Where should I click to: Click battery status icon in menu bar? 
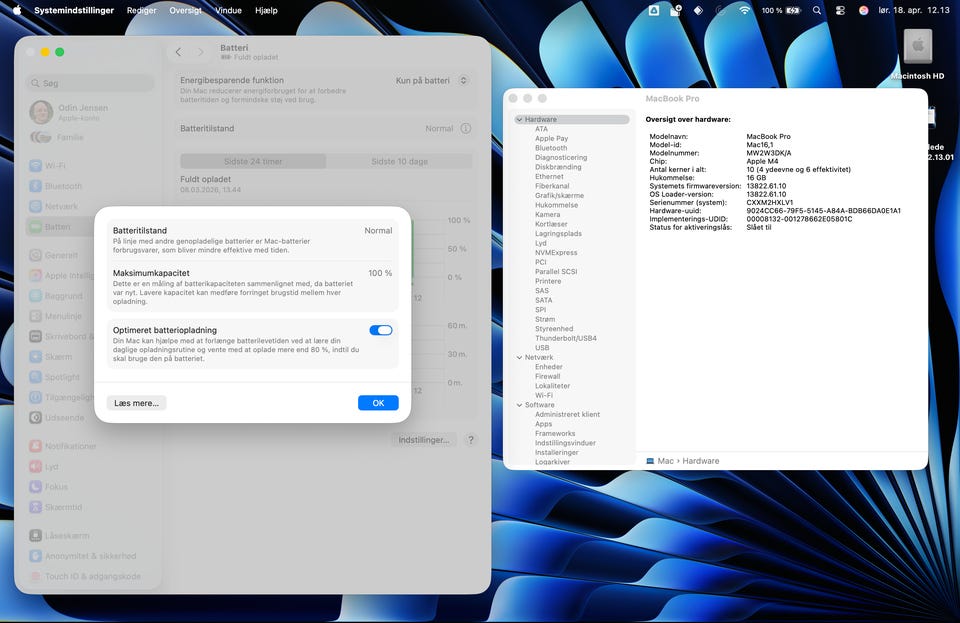pos(793,10)
